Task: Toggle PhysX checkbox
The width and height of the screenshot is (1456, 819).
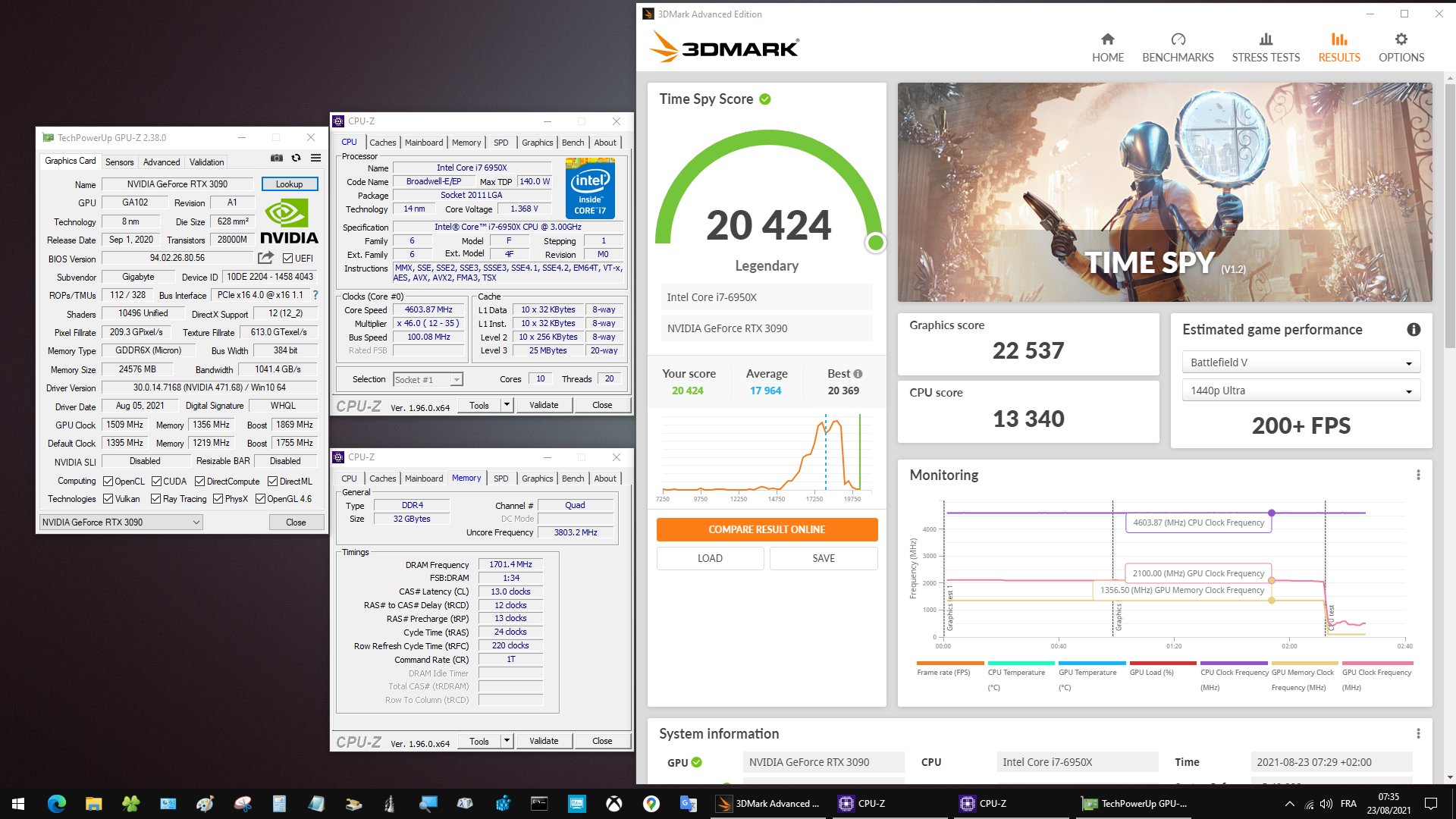Action: (x=218, y=499)
